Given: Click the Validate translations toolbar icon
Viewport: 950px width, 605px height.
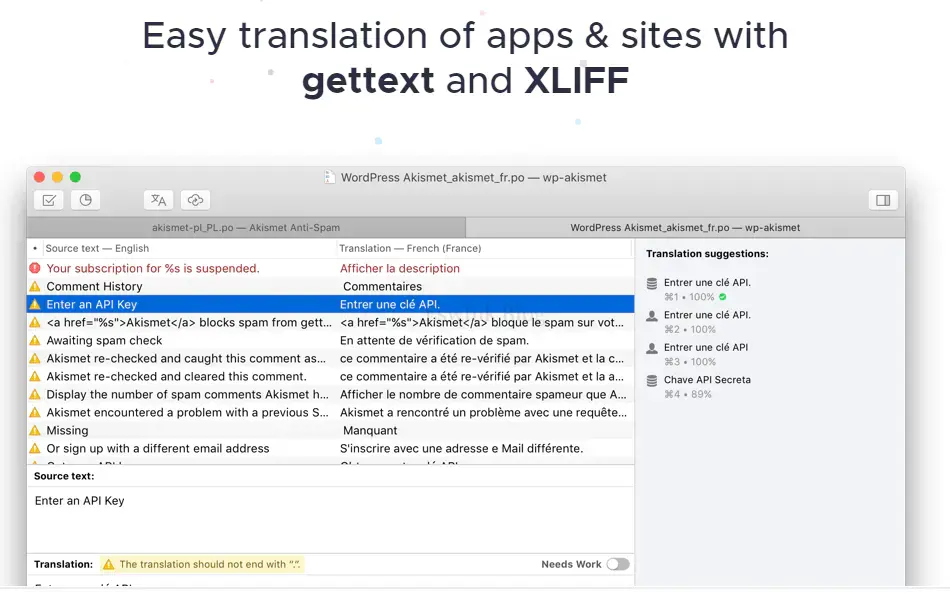Looking at the screenshot, I should click(48, 200).
